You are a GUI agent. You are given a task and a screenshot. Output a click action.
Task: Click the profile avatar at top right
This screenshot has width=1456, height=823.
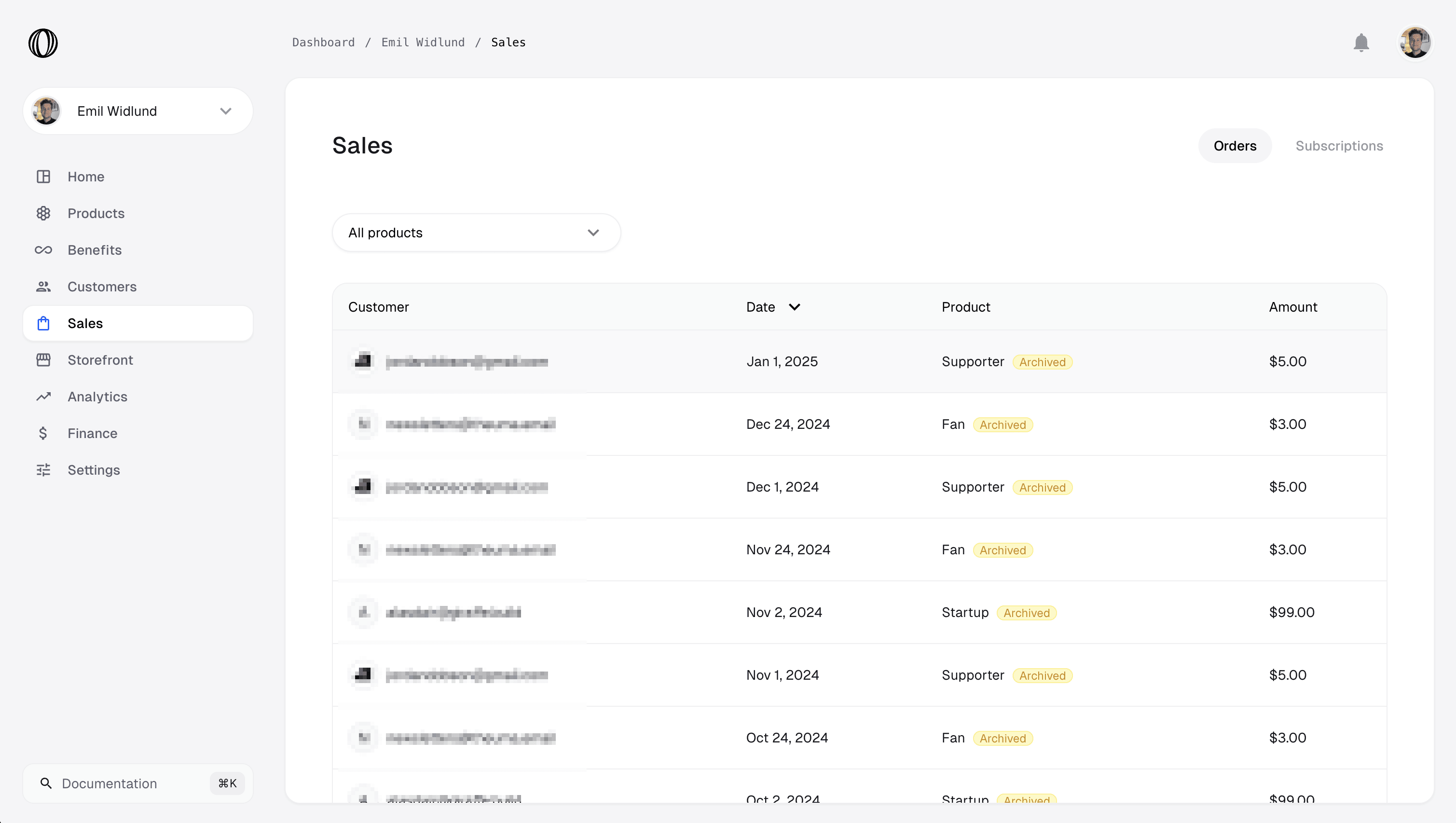[1415, 43]
